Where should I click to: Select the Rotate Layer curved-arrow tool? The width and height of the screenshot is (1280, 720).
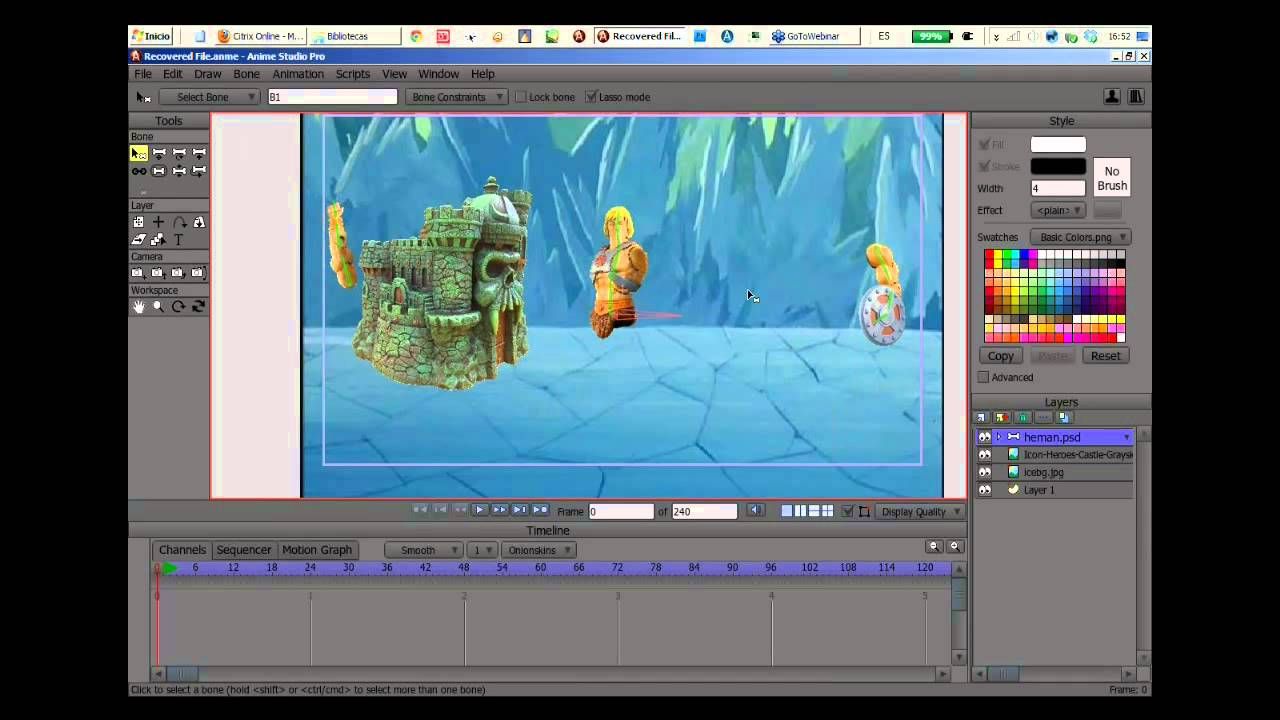coord(179,222)
